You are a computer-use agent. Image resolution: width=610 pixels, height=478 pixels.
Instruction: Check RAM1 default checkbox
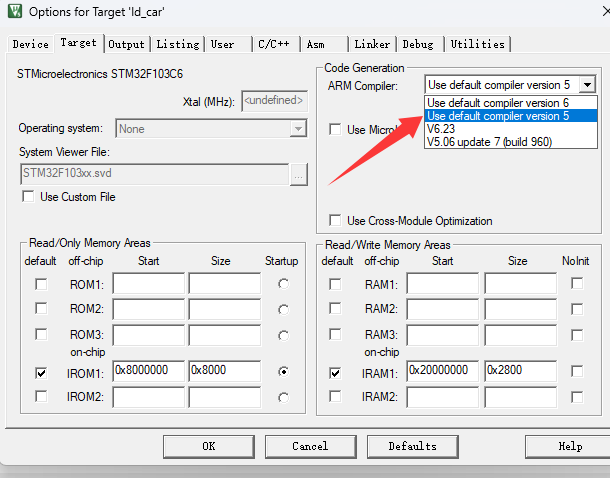(335, 284)
